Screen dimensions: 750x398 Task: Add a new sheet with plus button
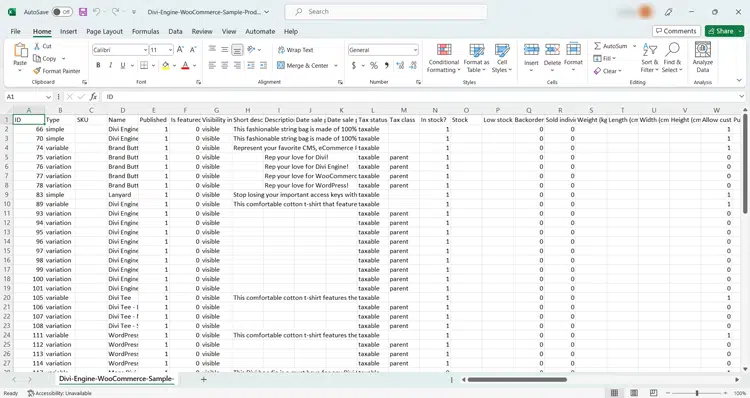203,379
